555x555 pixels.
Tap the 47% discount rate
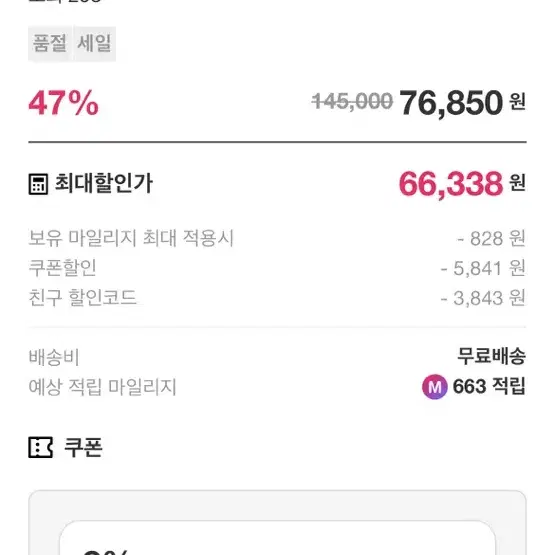point(63,103)
